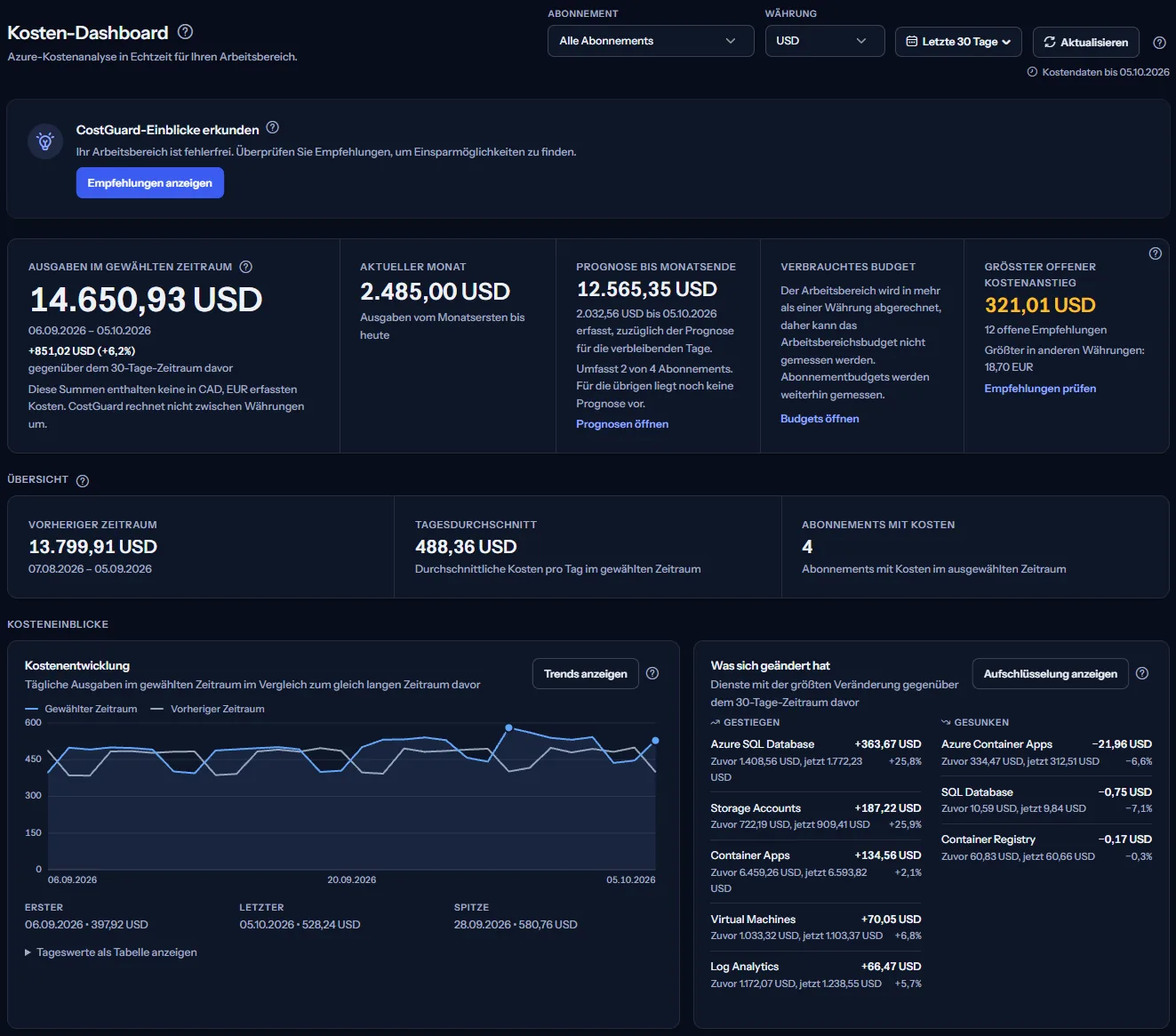The image size is (1176, 1036).
Task: Click help icon in Größter offener Kostenanstieg card
Action: (x=1155, y=253)
